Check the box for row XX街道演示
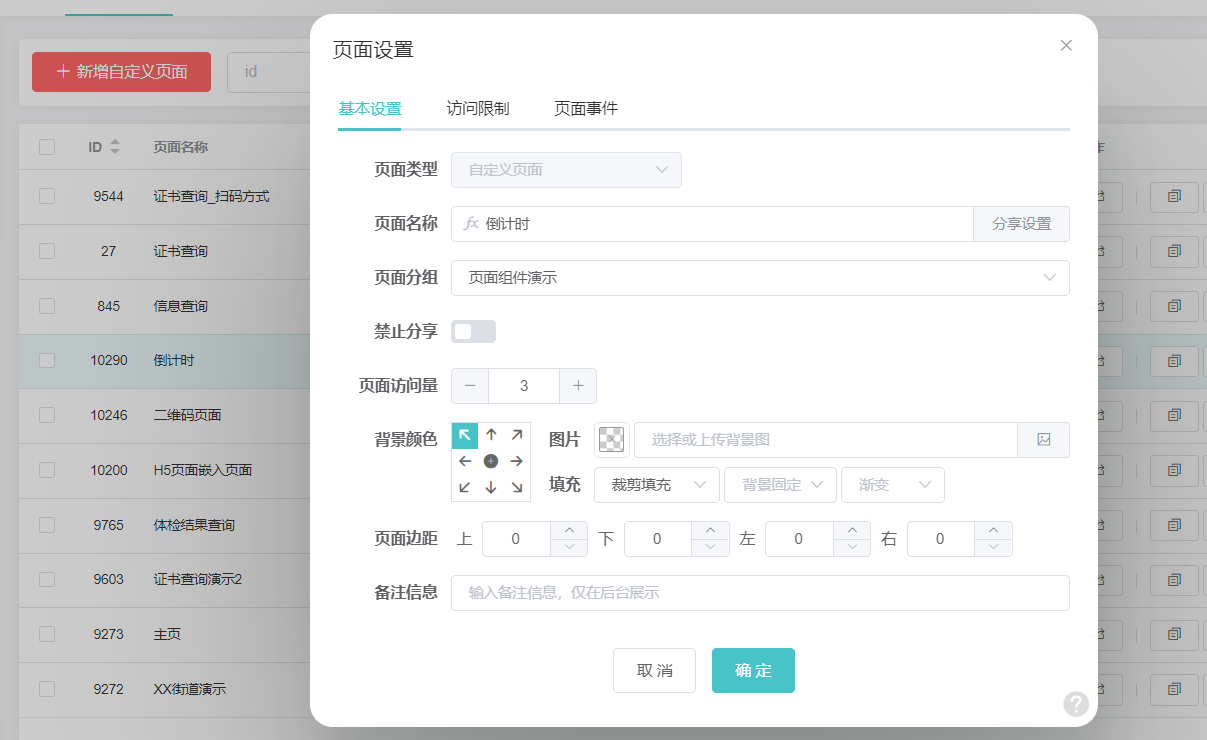The image size is (1207, 740). [47, 689]
